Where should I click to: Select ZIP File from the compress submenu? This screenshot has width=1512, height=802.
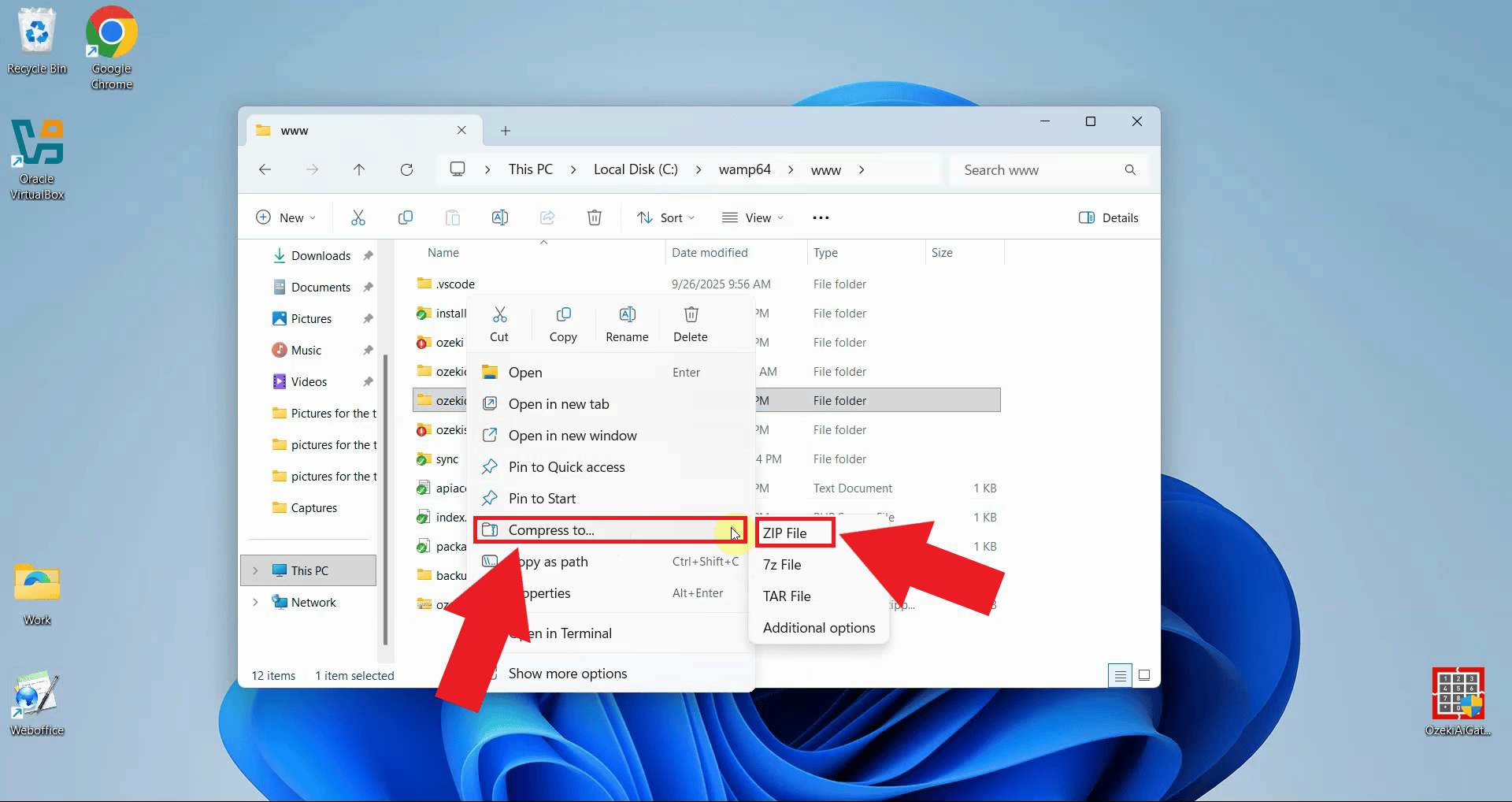[x=789, y=533]
